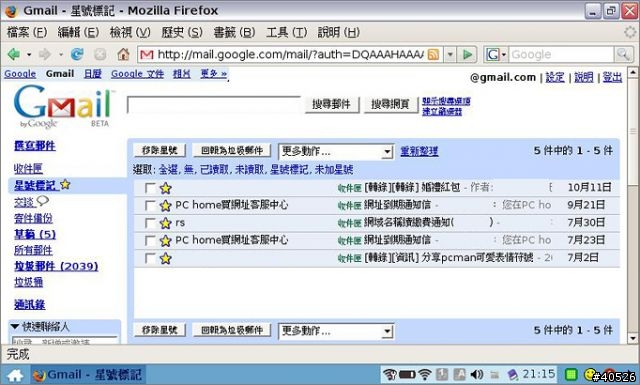Click the Wi-Fi signal tray icon
The height and width of the screenshot is (385, 640).
(425, 374)
